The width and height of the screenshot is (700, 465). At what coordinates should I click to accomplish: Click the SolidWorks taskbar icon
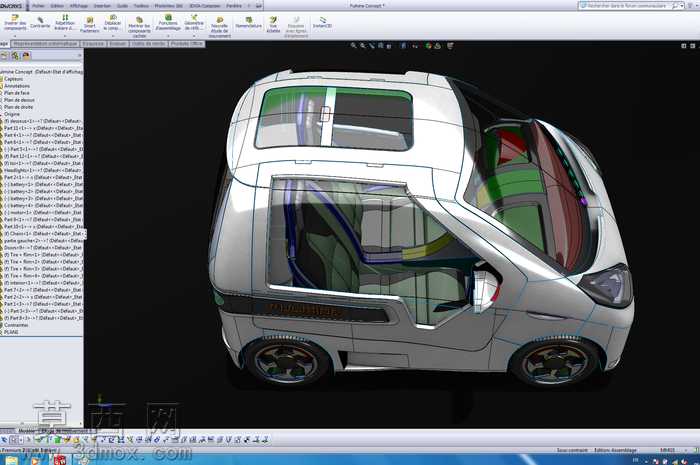60,460
